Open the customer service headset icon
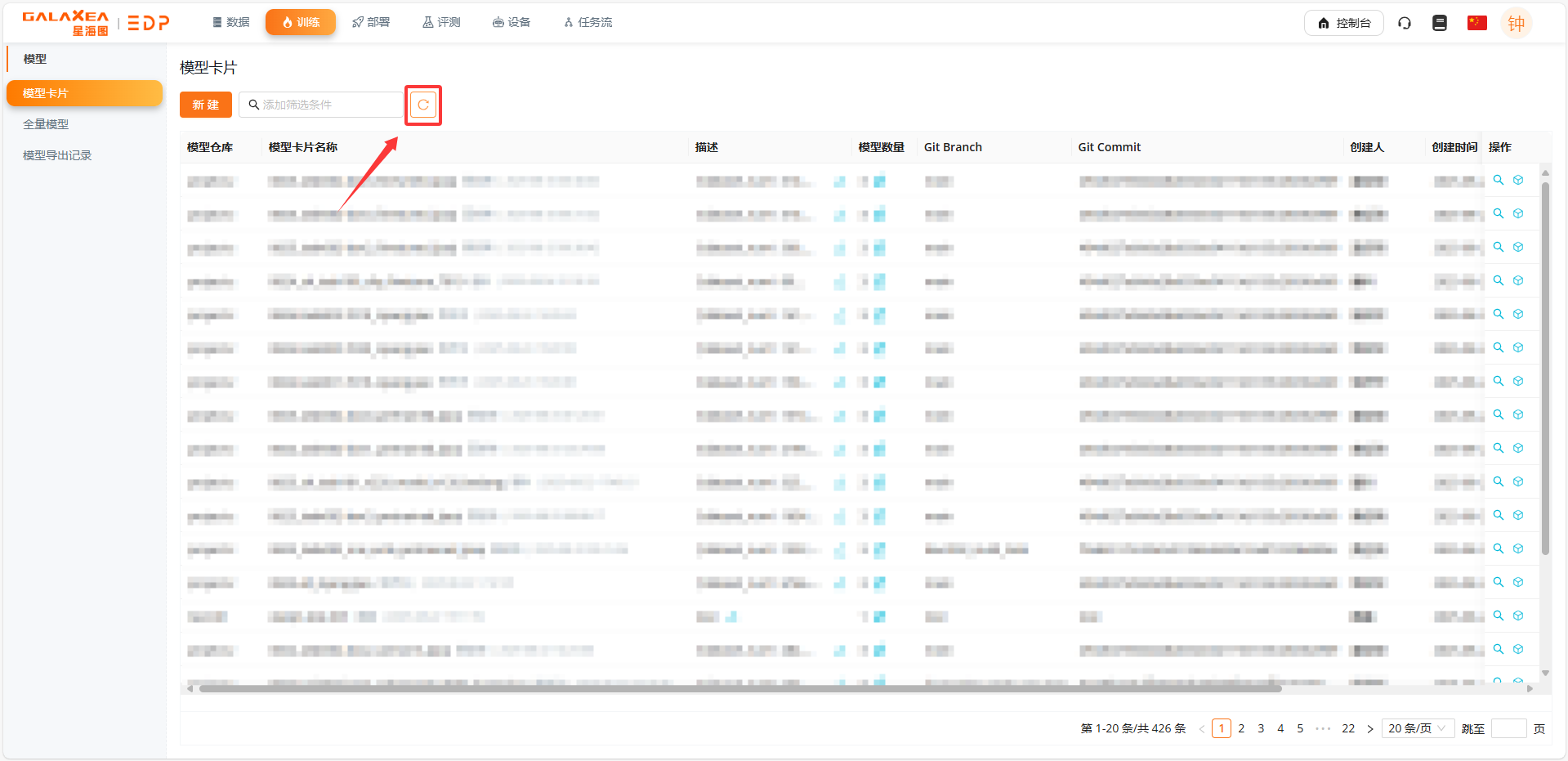 [x=1405, y=23]
